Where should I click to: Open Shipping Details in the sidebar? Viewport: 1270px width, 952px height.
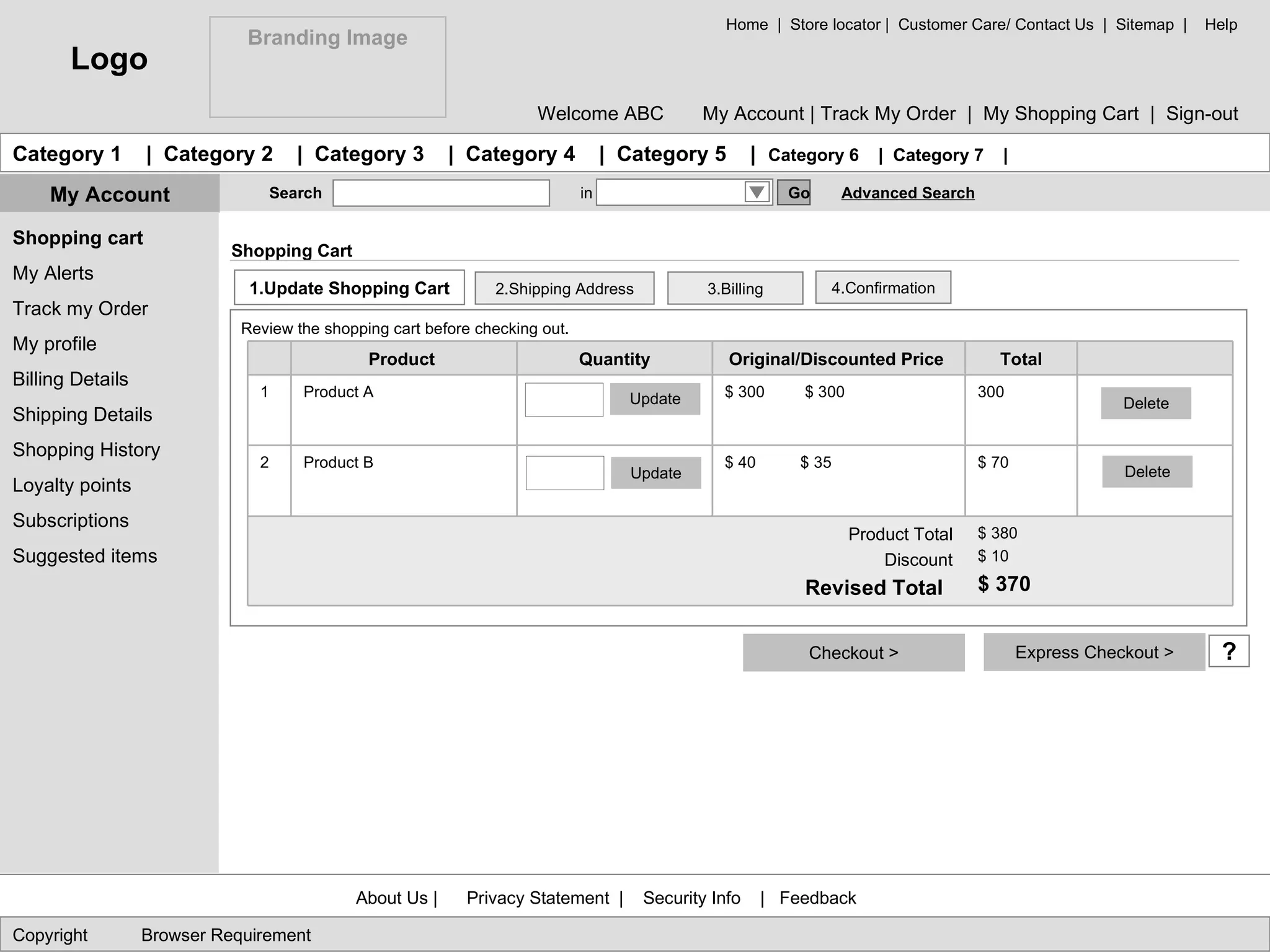click(x=82, y=415)
